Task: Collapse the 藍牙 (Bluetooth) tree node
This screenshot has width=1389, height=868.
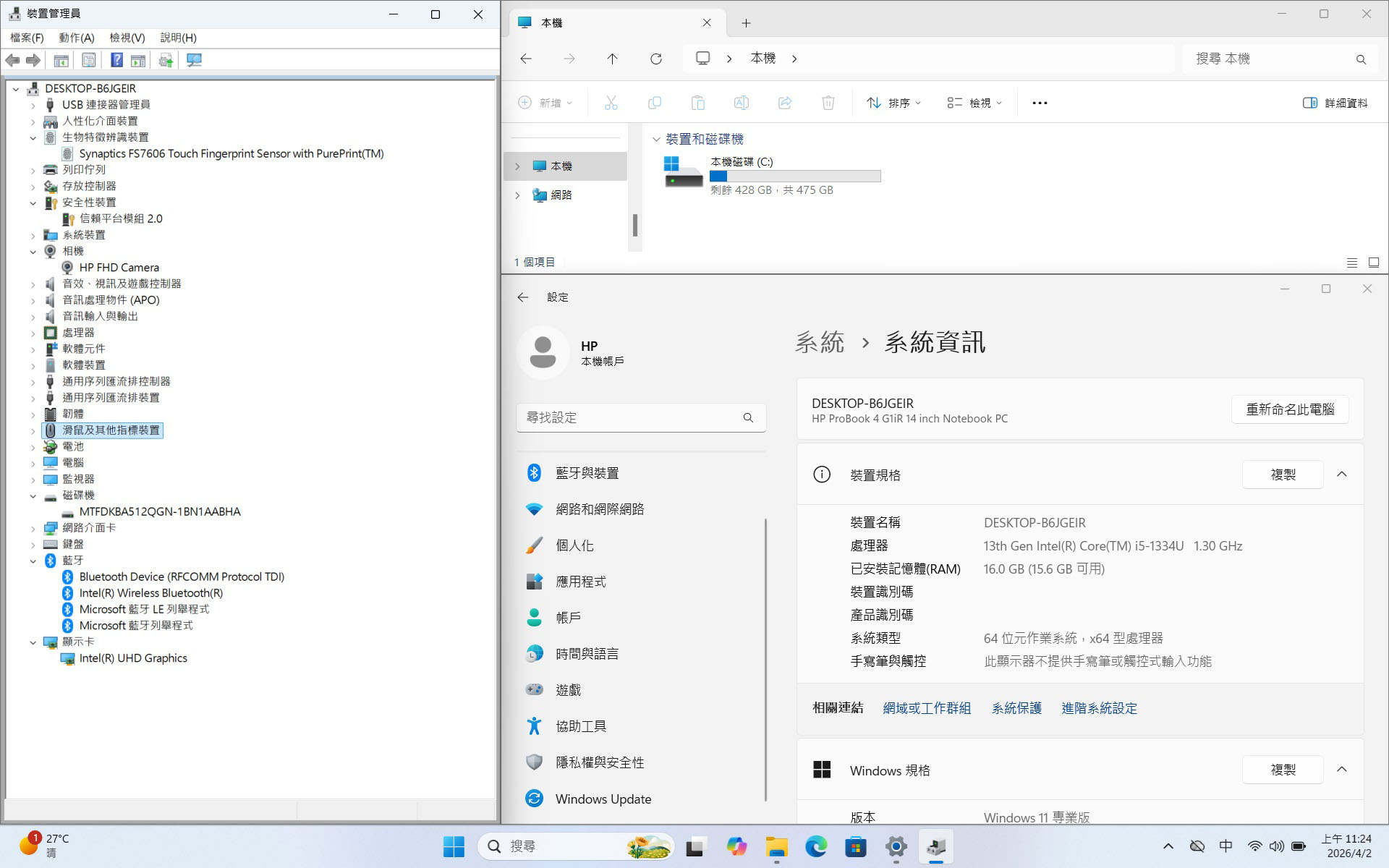Action: (33, 561)
